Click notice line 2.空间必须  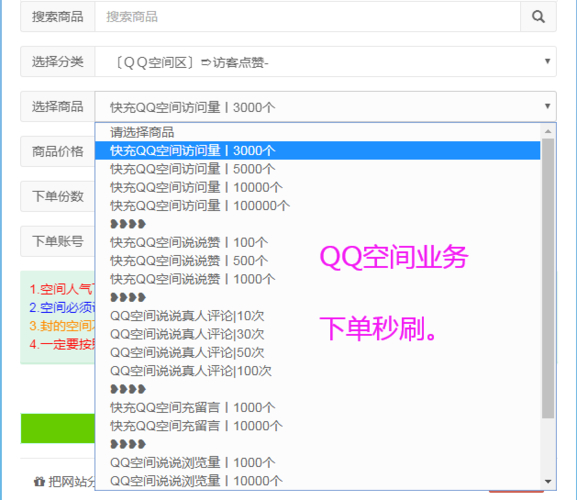62,308
